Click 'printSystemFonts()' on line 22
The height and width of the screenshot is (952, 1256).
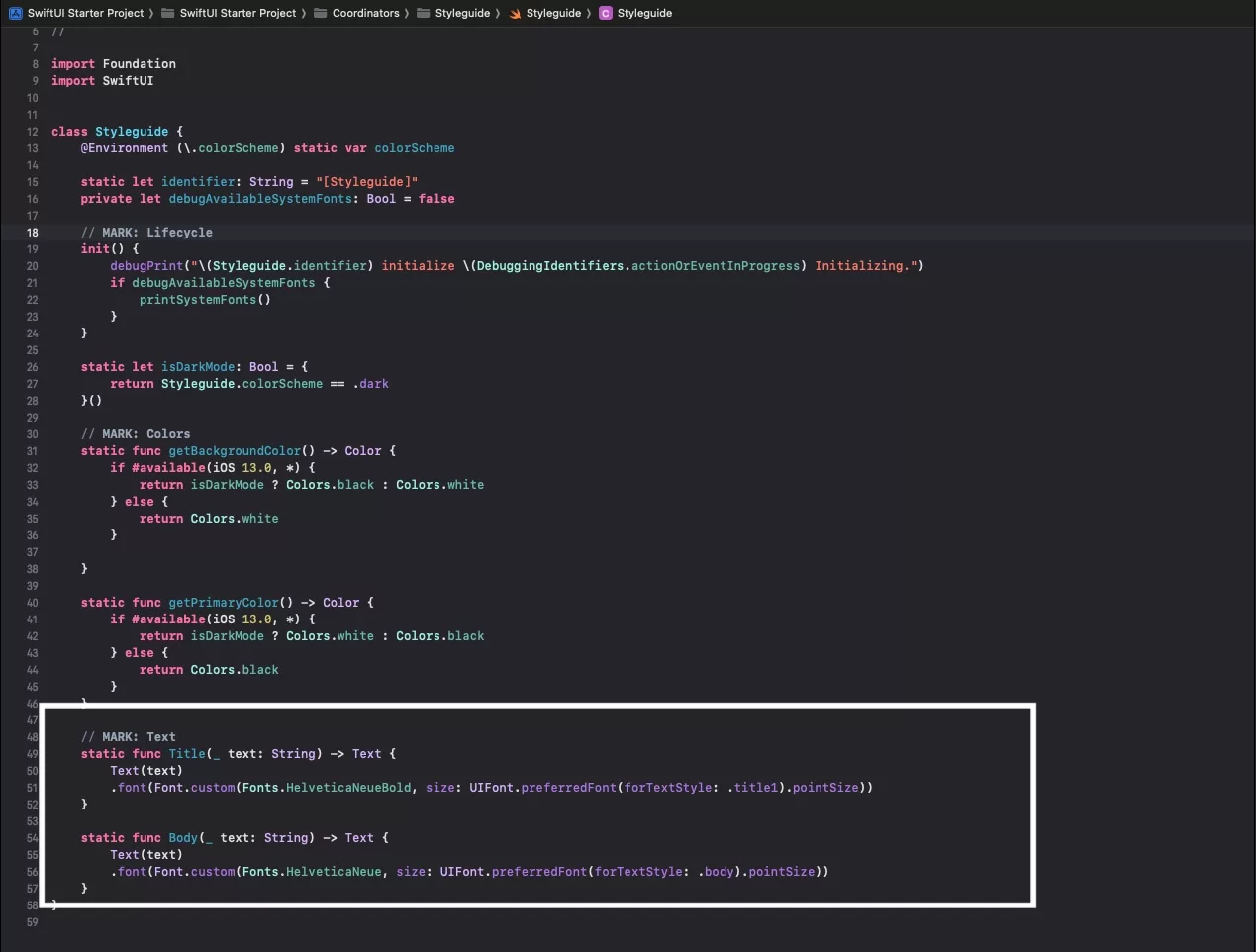tap(205, 300)
